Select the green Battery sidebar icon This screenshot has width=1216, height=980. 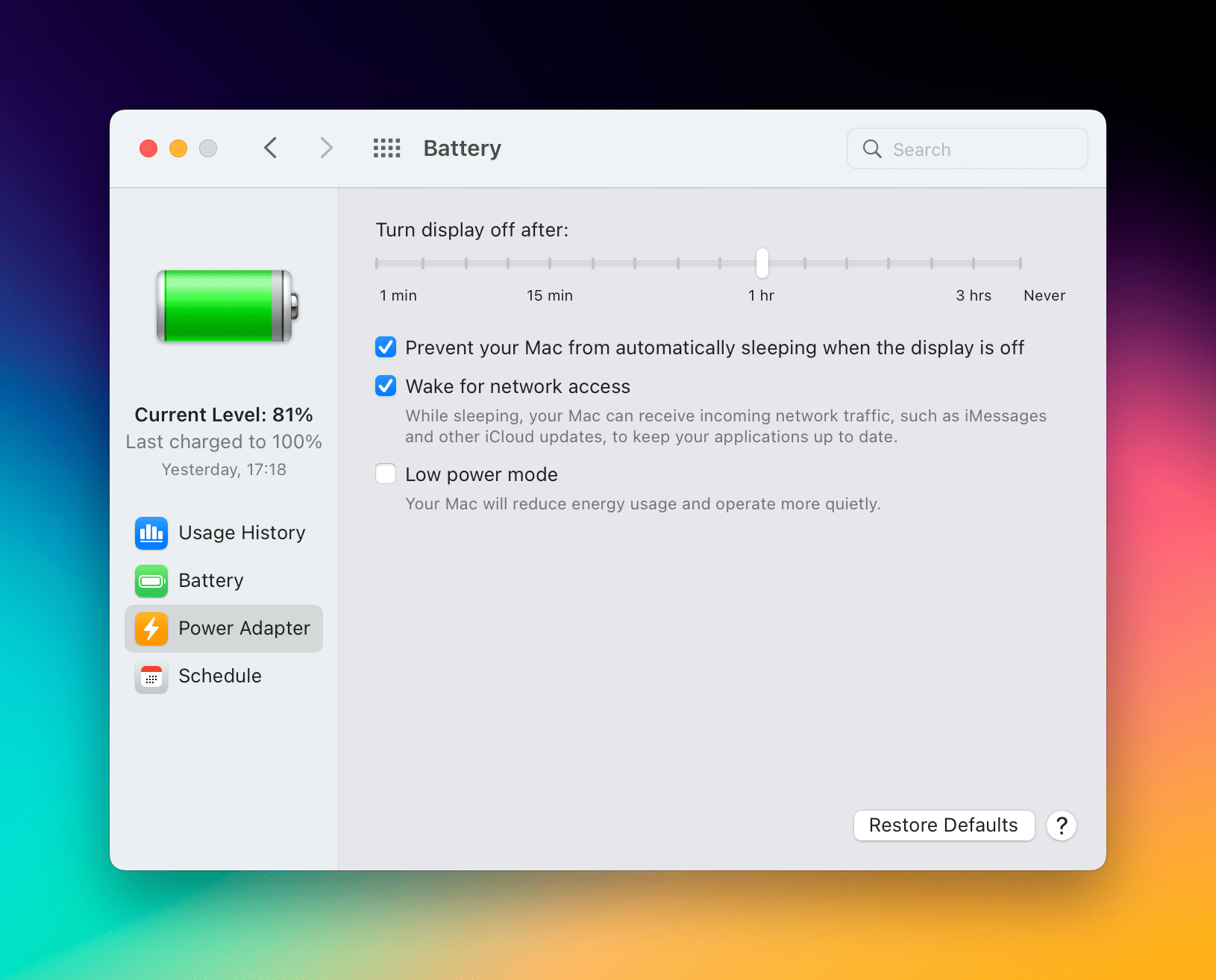pyautogui.click(x=151, y=581)
